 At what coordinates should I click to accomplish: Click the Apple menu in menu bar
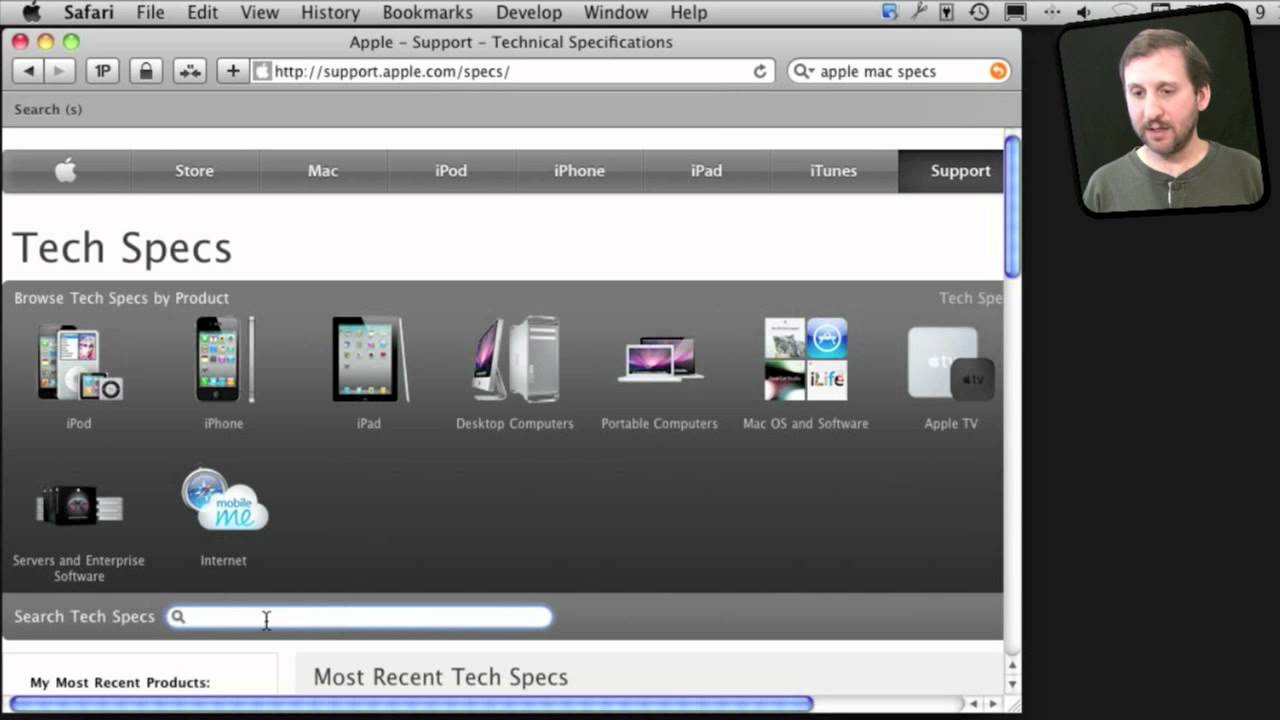point(31,12)
